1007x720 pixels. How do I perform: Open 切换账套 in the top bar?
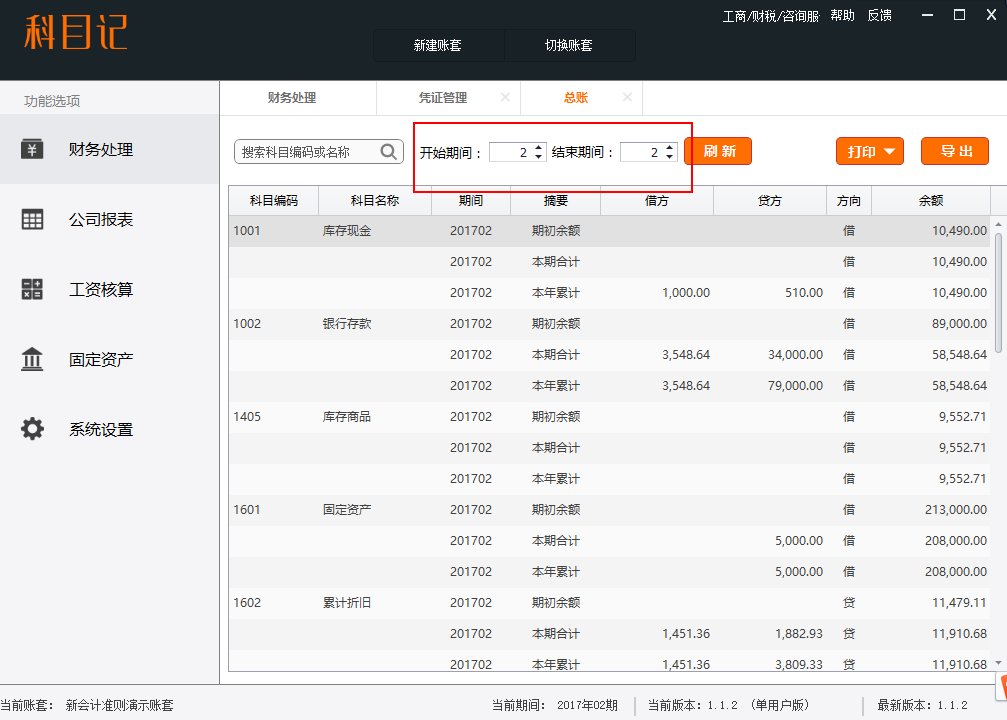point(568,46)
